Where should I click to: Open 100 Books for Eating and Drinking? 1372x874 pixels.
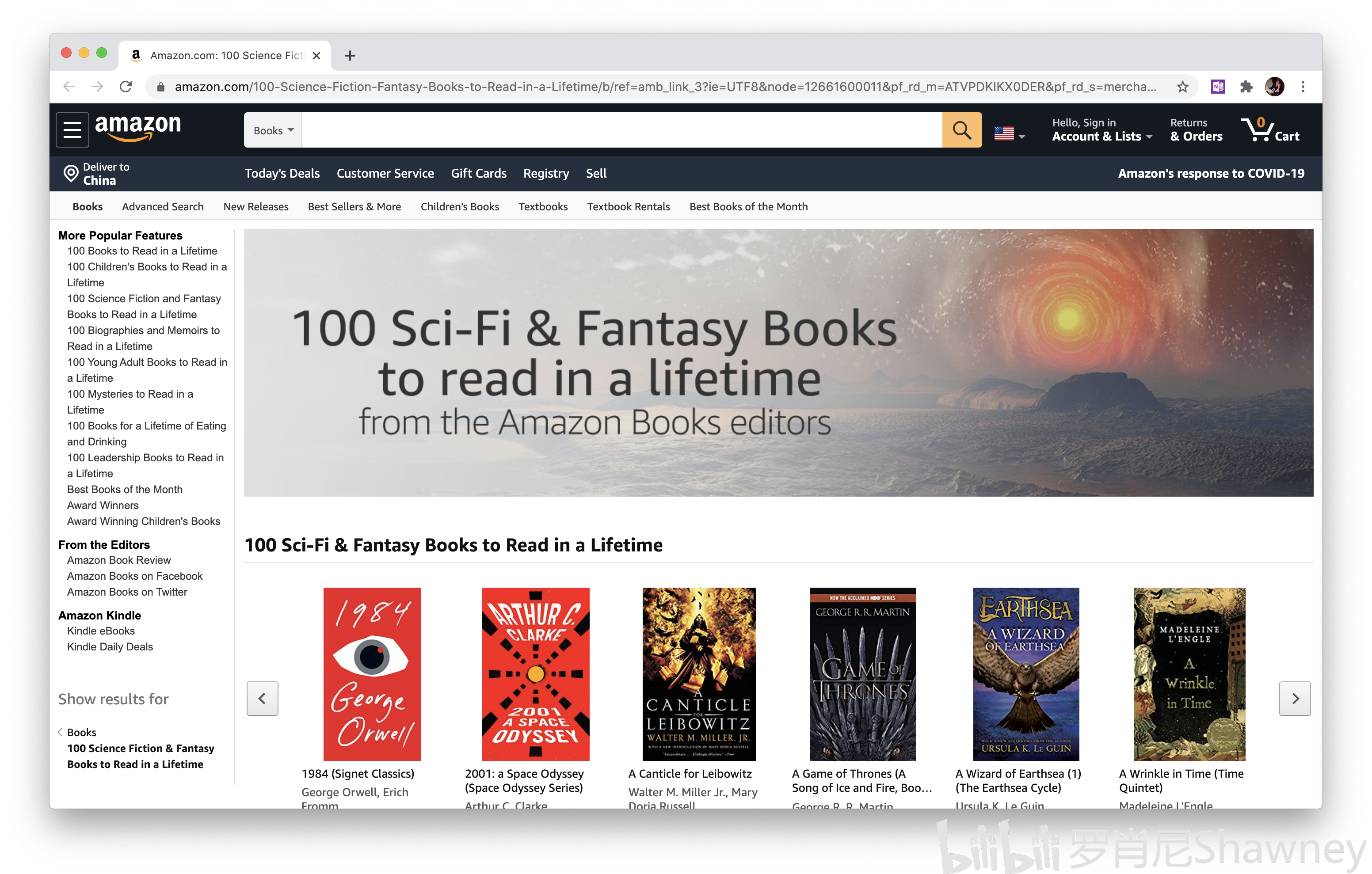[x=146, y=434]
